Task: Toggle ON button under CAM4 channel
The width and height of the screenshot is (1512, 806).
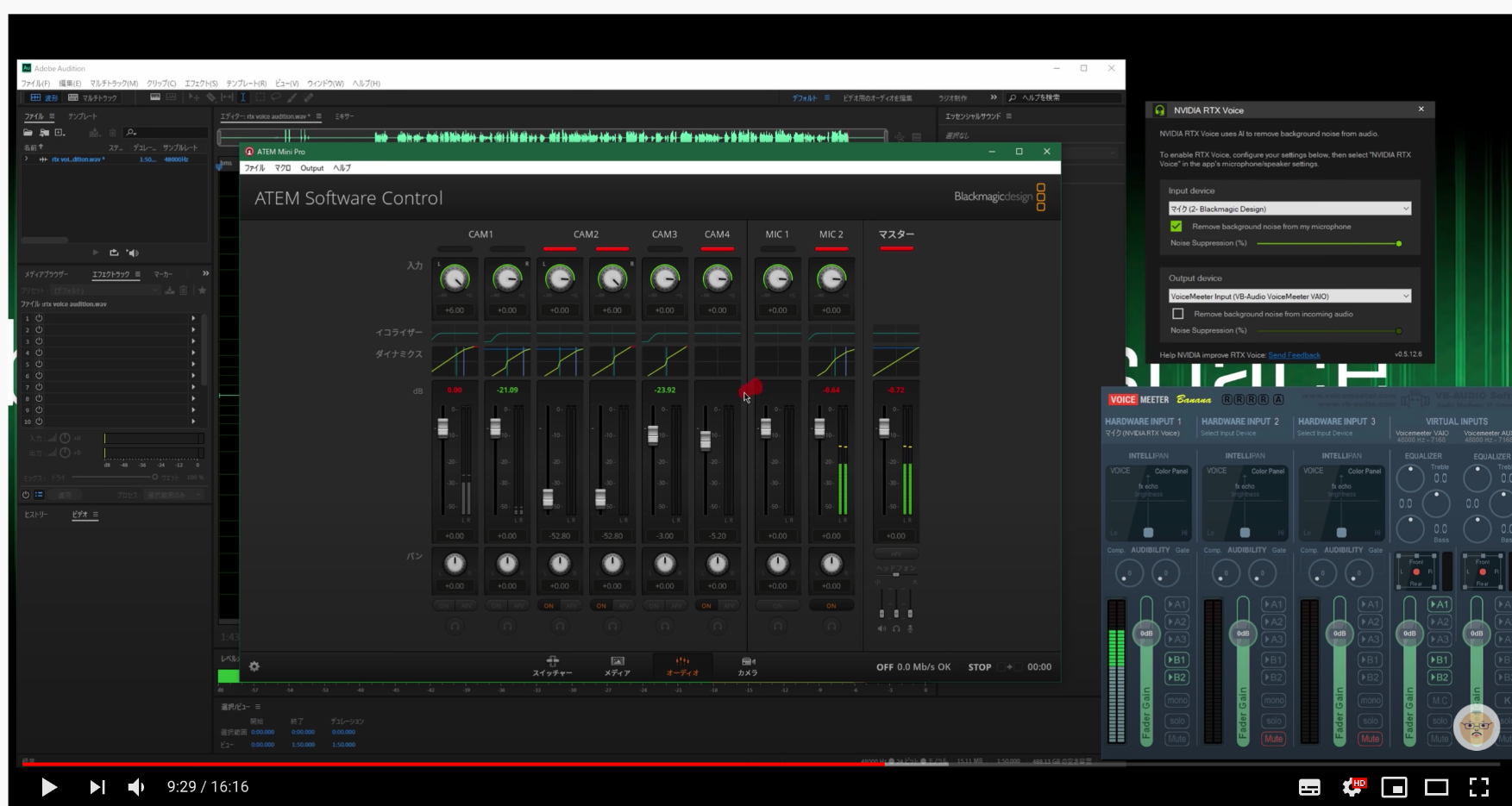Action: tap(706, 605)
